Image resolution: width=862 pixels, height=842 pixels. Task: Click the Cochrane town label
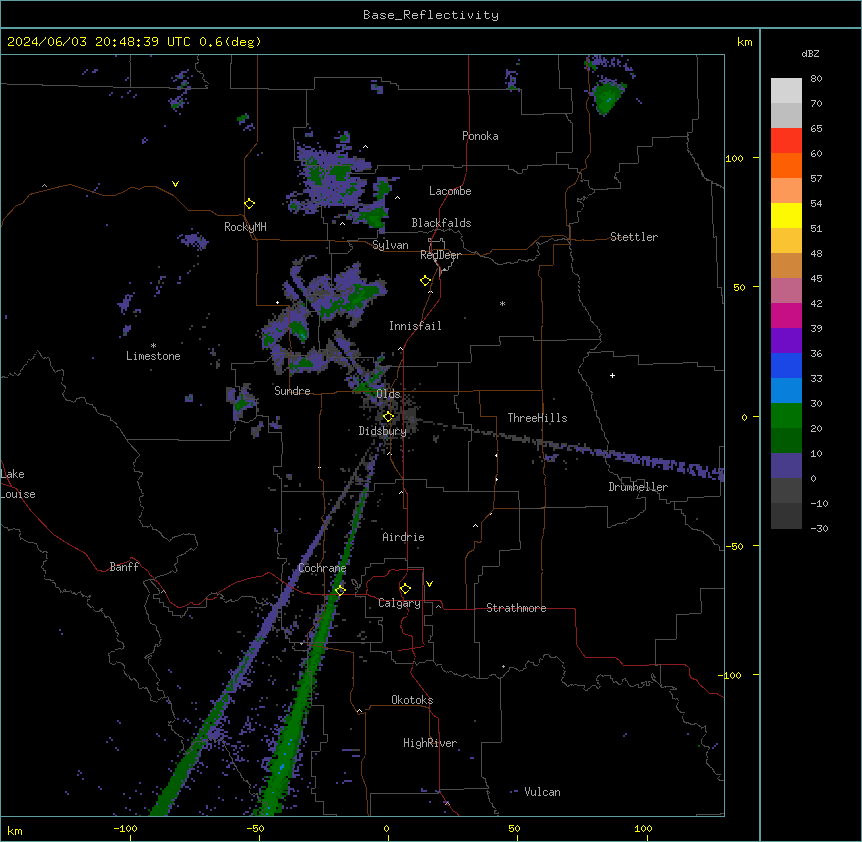(322, 568)
